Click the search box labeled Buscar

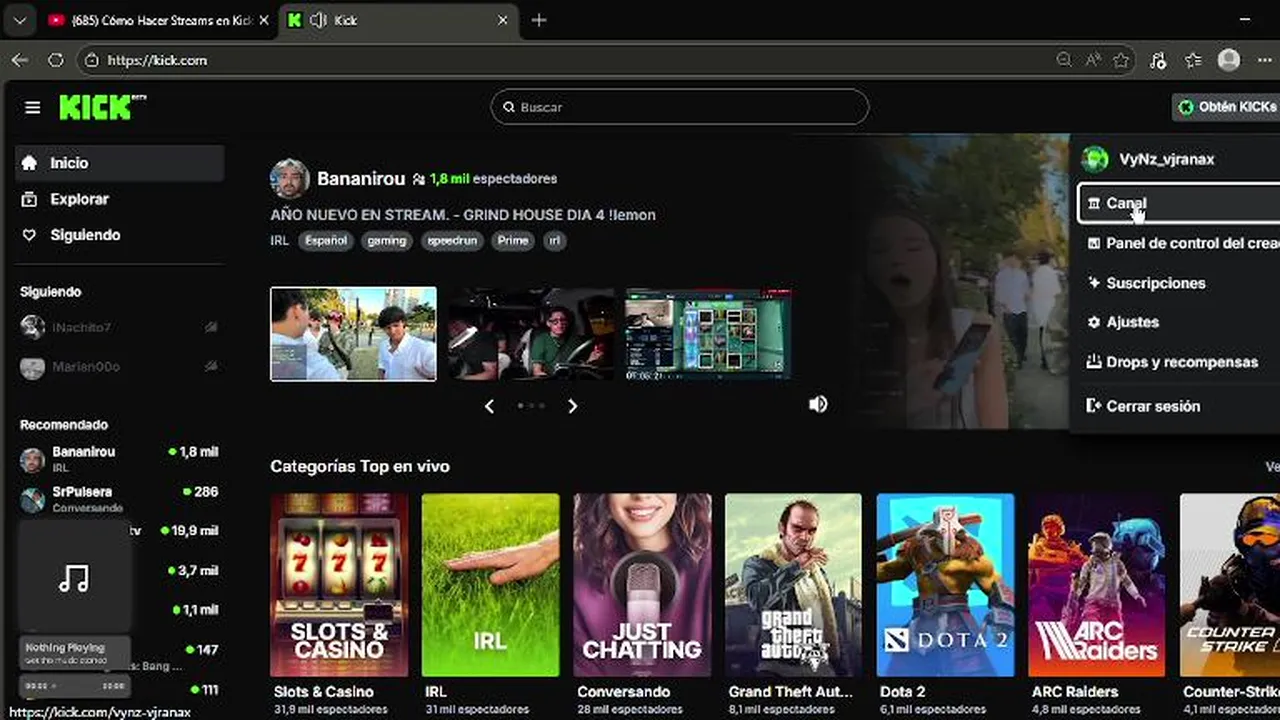click(680, 107)
